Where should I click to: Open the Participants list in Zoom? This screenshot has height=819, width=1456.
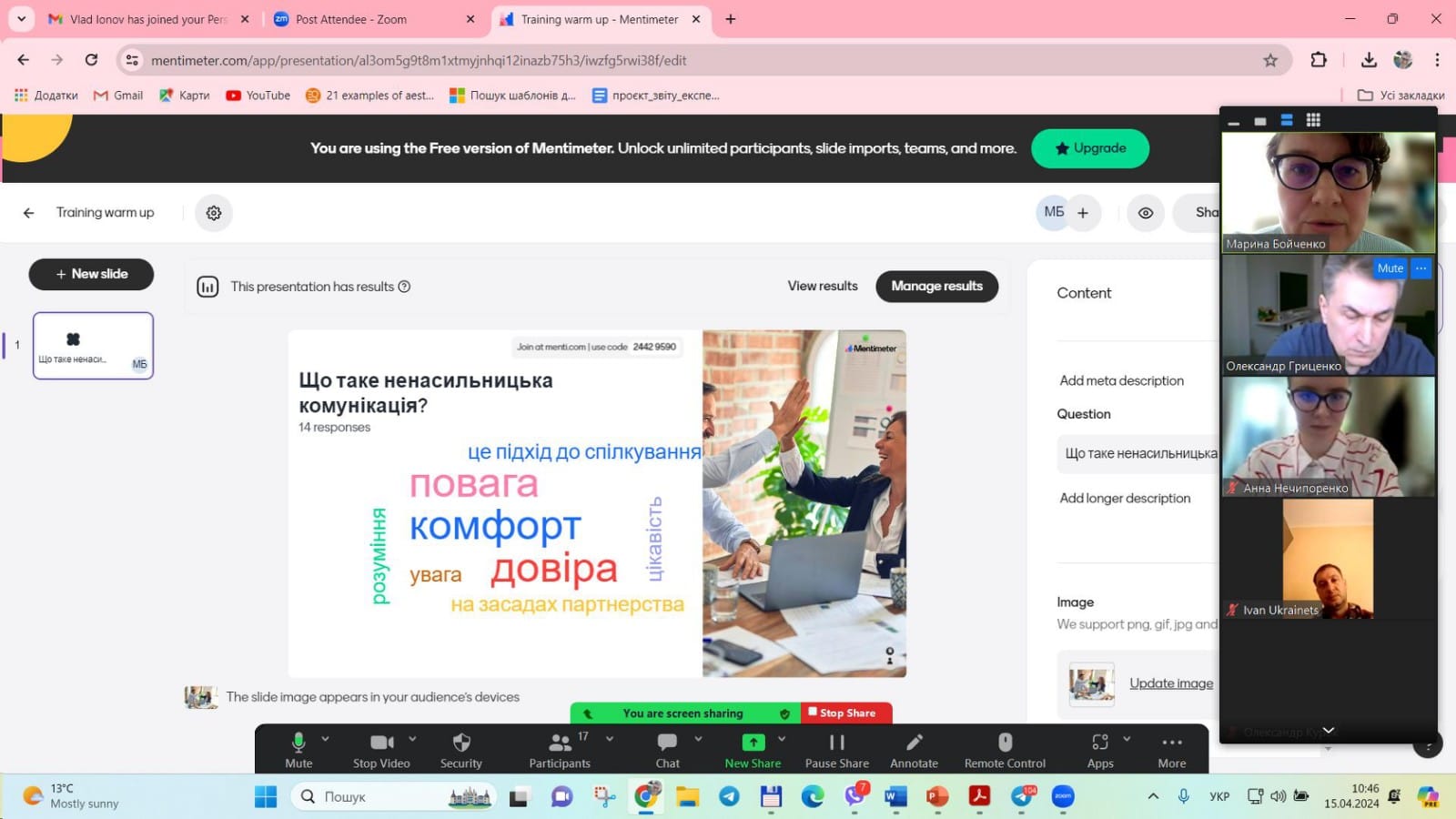560,743
